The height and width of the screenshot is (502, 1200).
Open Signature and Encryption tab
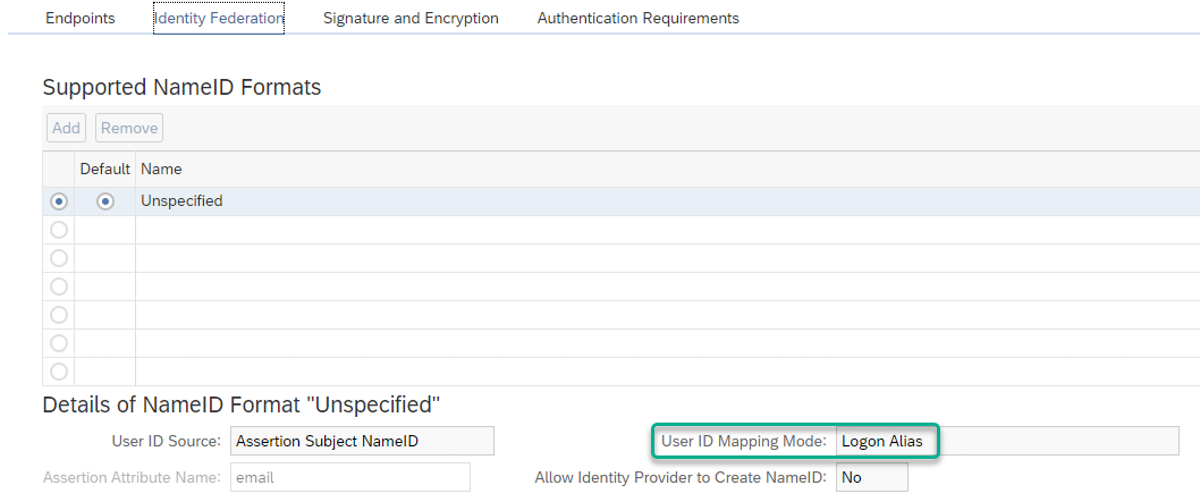(x=411, y=18)
